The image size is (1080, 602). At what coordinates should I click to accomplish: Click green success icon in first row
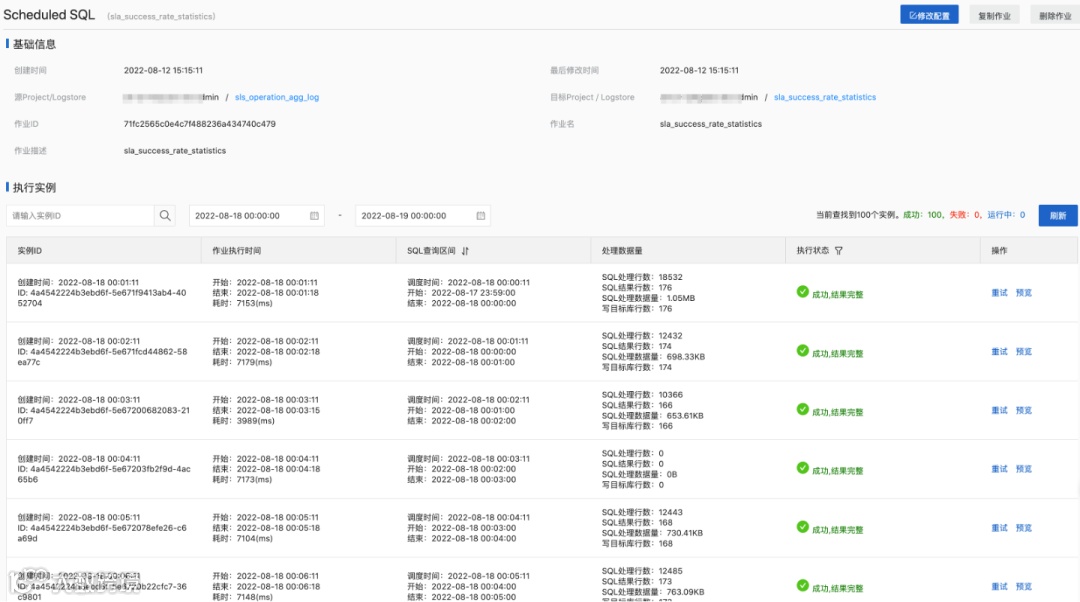tap(802, 291)
